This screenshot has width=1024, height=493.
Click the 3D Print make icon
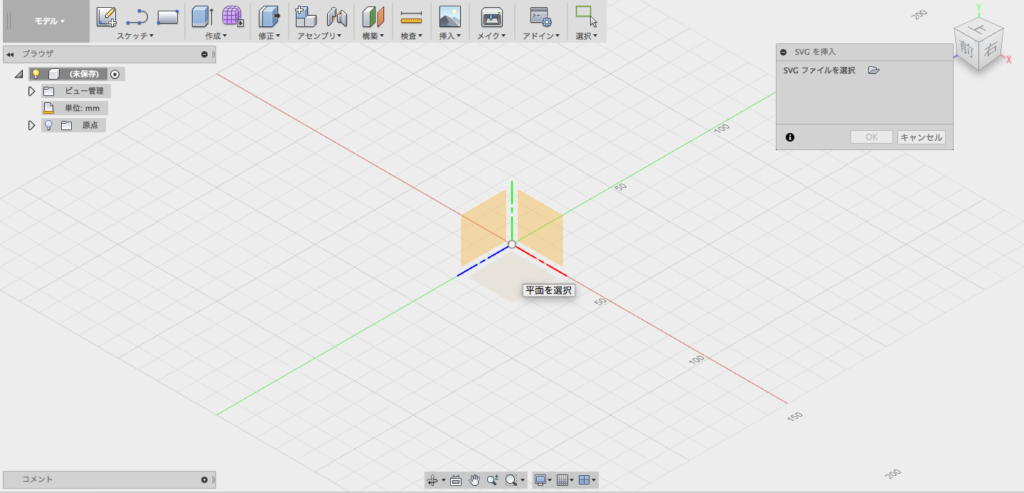(x=491, y=17)
